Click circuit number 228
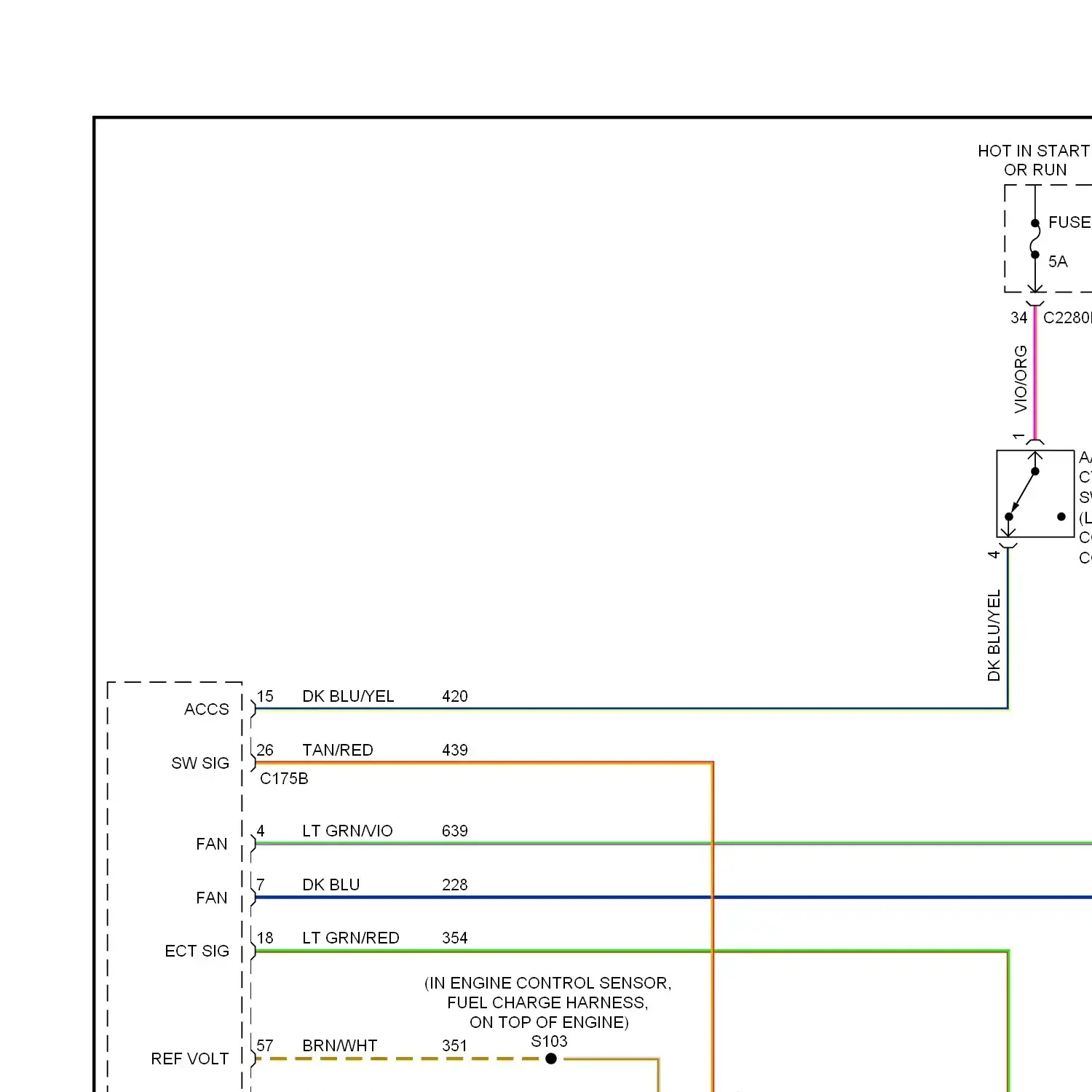The image size is (1092, 1092). pos(455,885)
